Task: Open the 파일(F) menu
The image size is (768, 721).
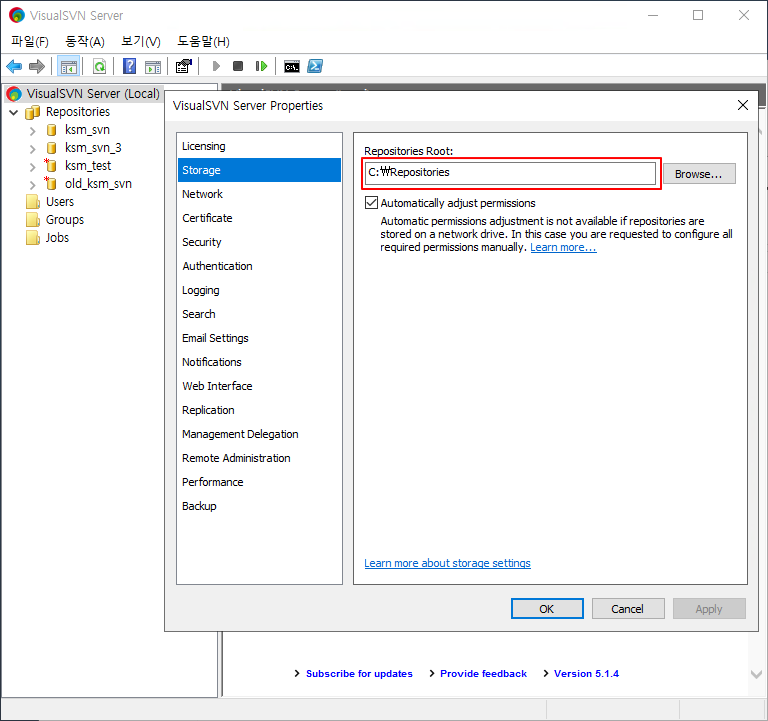Action: pos(30,42)
